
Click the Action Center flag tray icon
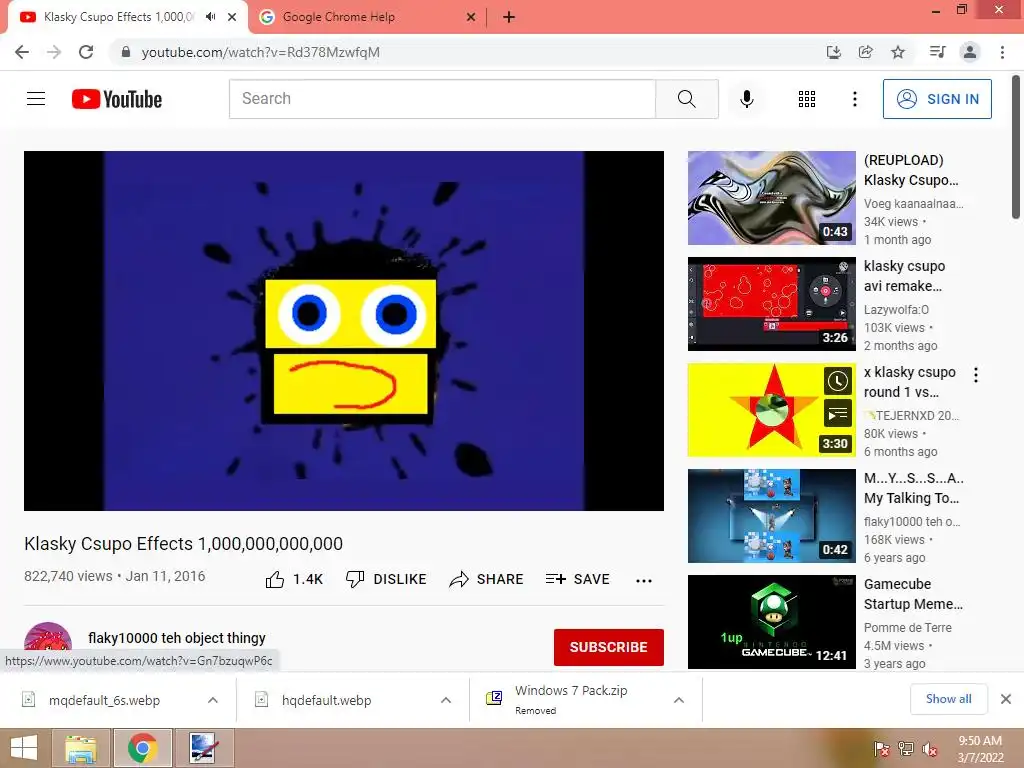(x=881, y=749)
